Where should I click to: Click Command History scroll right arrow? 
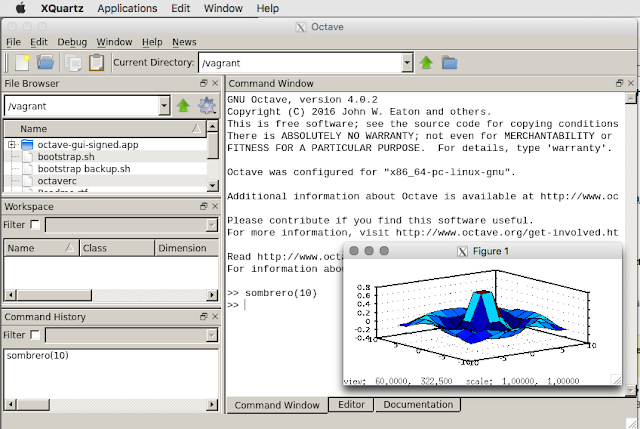coord(212,405)
